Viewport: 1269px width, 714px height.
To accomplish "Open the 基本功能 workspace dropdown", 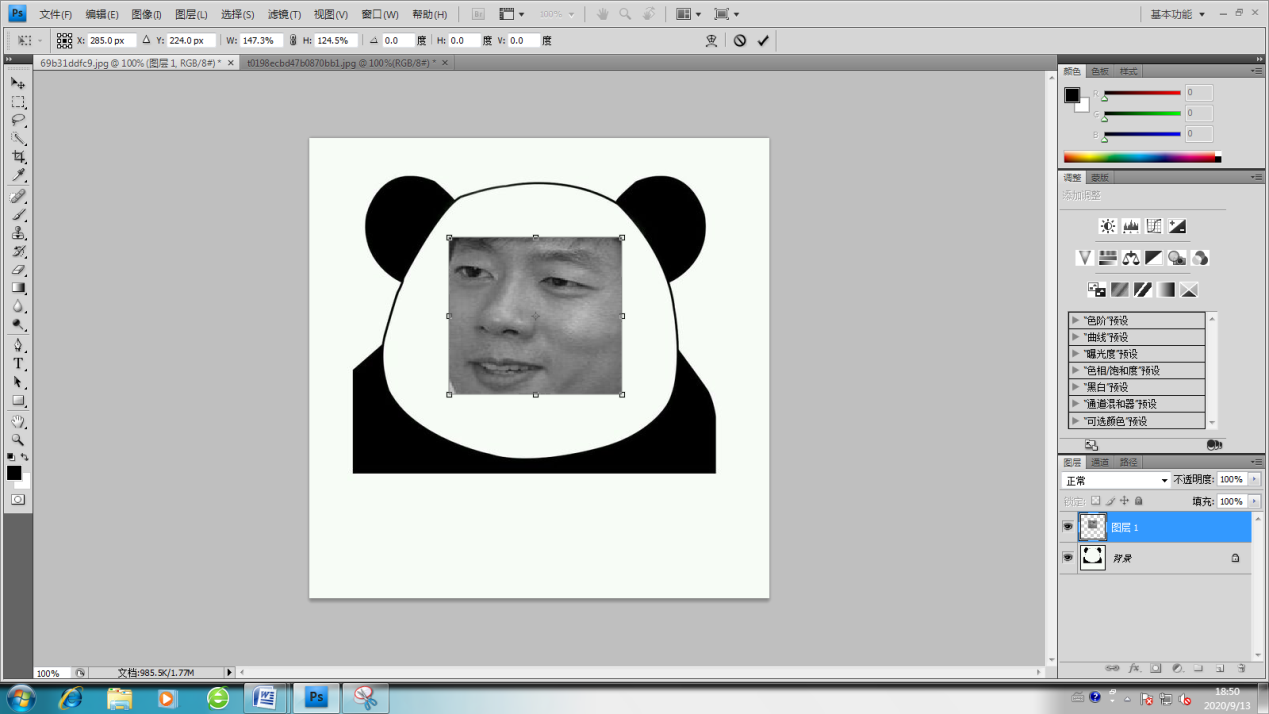I will coord(1177,14).
